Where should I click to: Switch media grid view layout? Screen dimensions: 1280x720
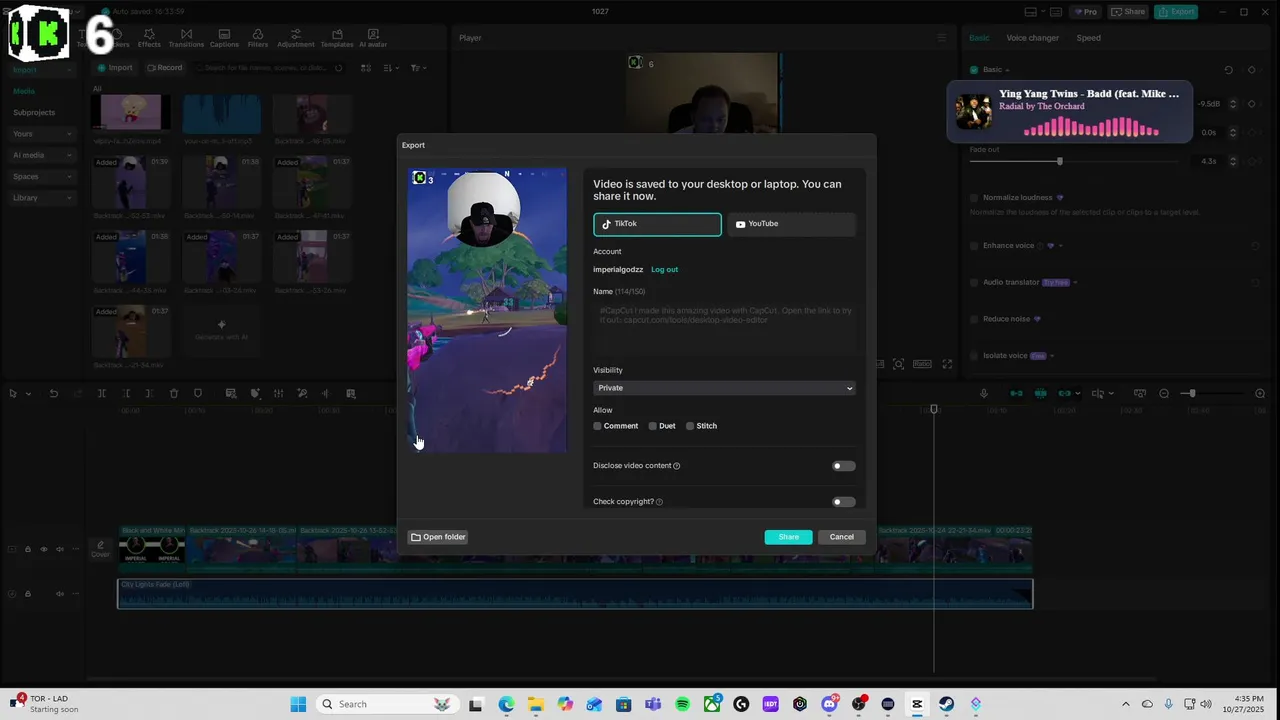[x=366, y=68]
